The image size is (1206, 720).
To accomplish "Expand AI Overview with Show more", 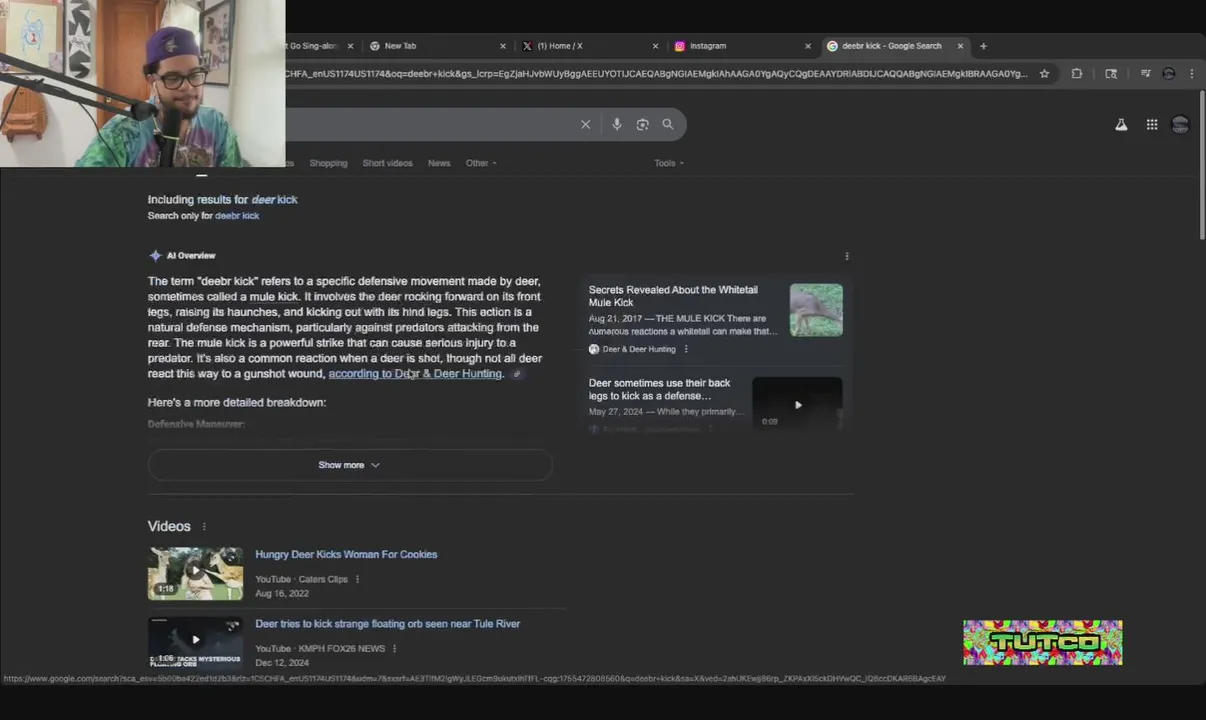I will pos(350,465).
